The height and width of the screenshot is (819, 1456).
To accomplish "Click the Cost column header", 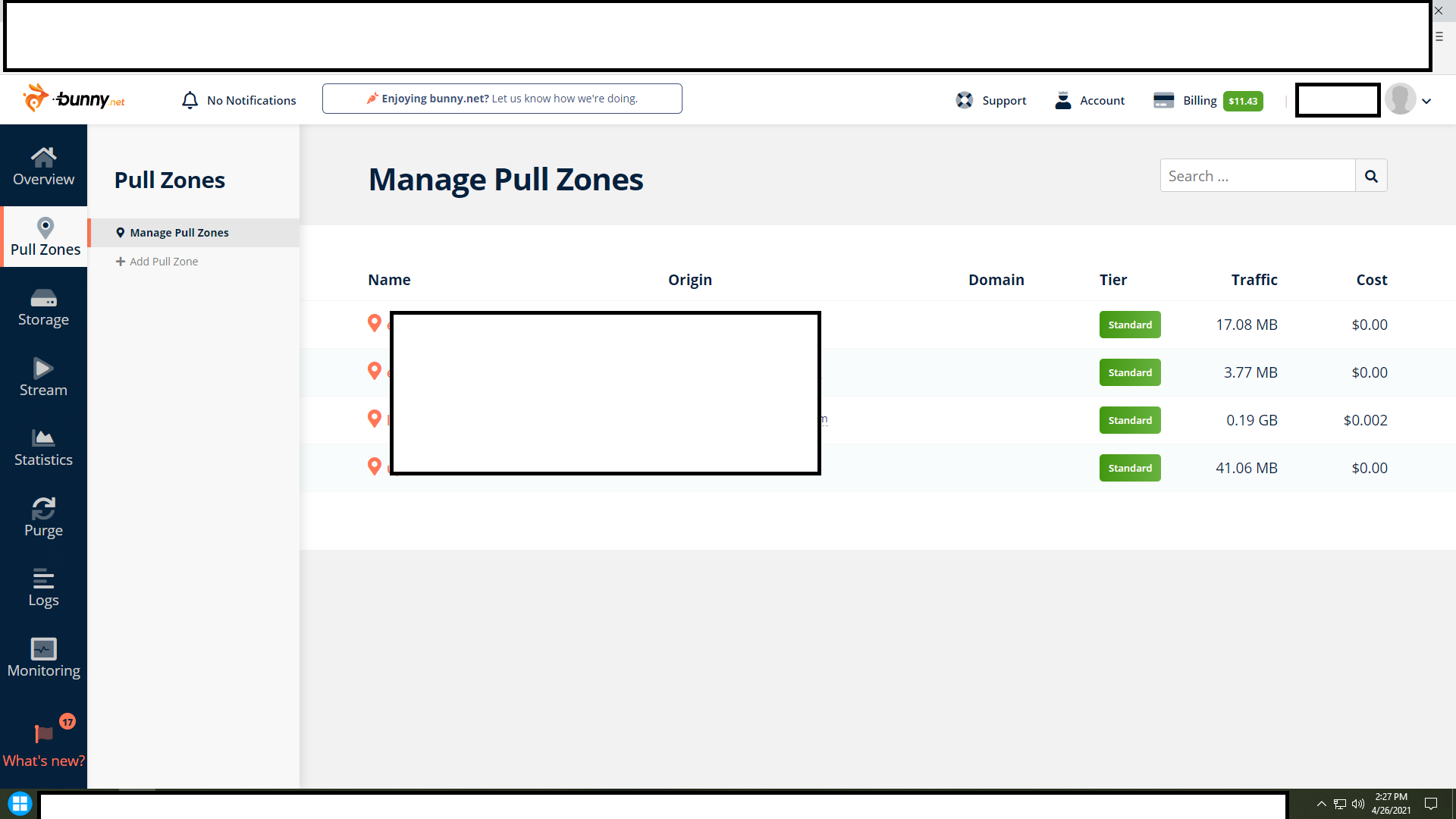I will coord(1372,280).
